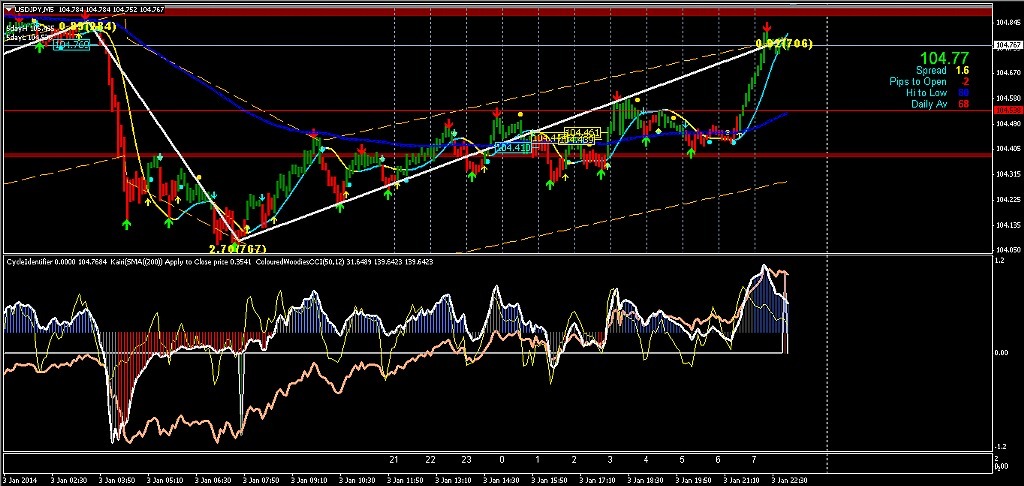Click the 2.70(767) swing low label
The width and height of the screenshot is (1024, 486).
click(x=238, y=249)
